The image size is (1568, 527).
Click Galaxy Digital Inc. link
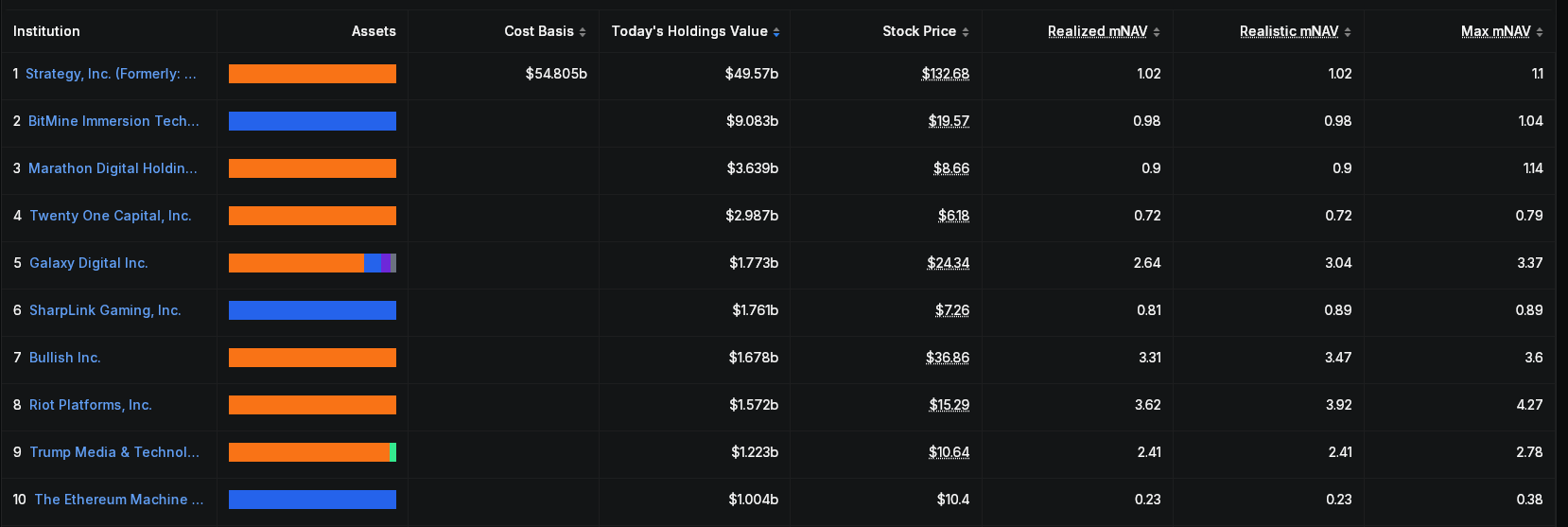click(88, 263)
